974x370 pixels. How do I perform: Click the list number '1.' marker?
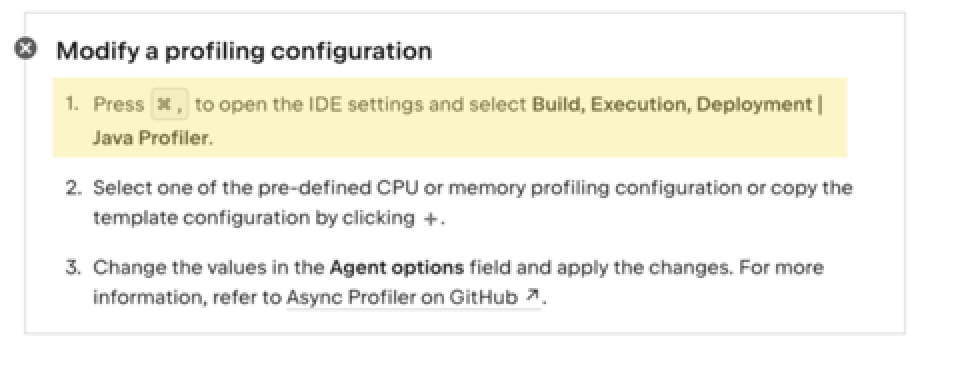[72, 104]
